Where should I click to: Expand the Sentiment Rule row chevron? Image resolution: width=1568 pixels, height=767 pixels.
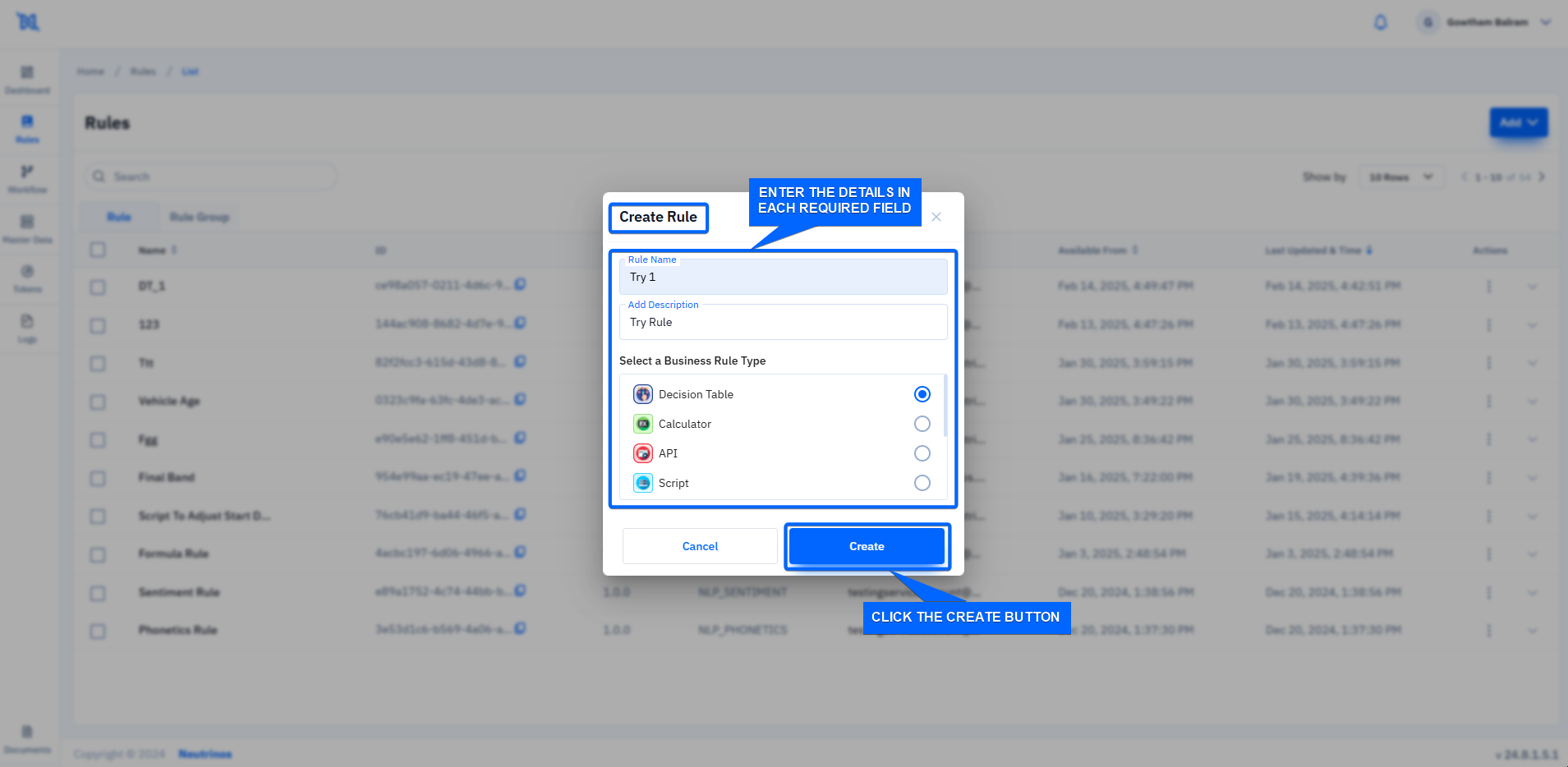coord(1532,593)
